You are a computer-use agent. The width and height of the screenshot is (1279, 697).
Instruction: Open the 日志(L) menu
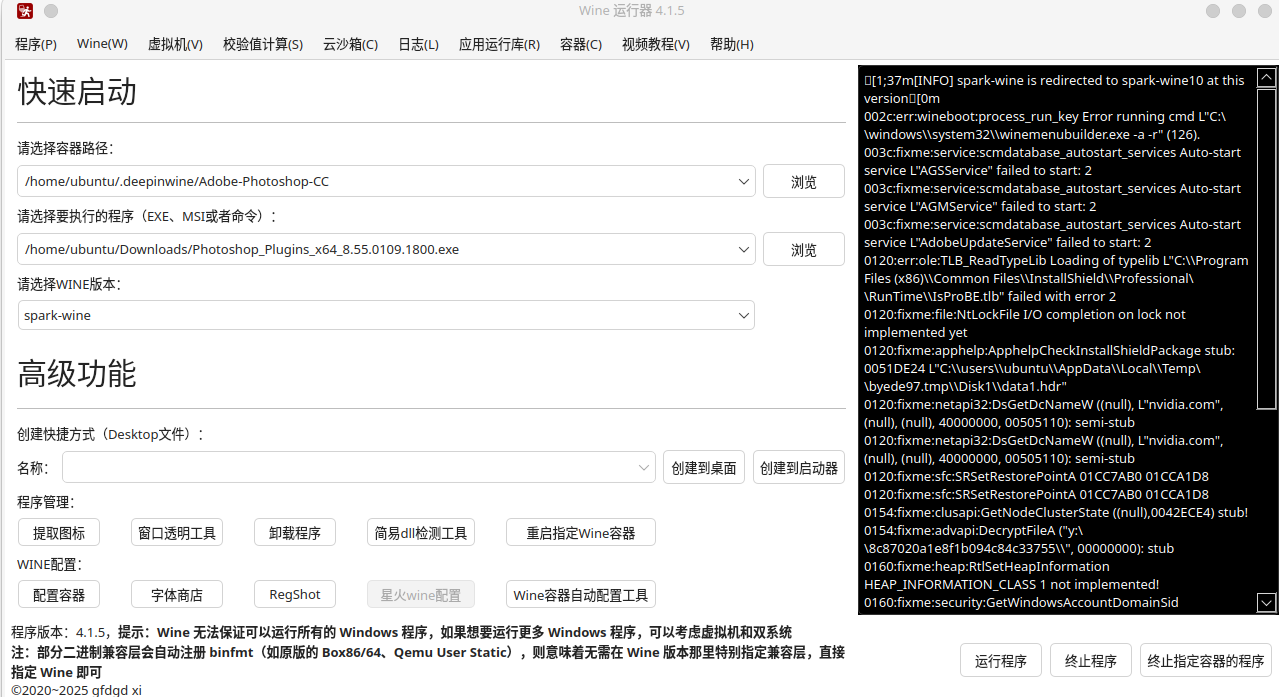click(418, 44)
